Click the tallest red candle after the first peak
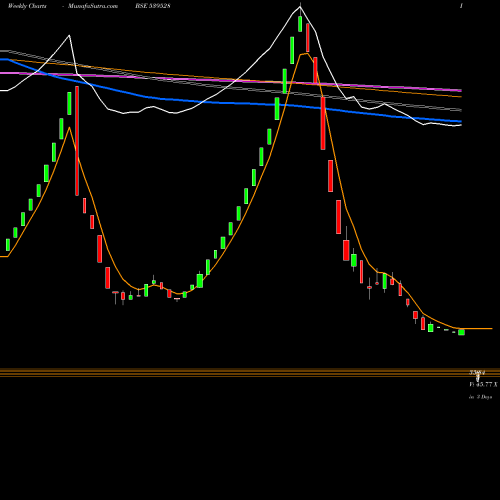This screenshot has height=500, width=500. click(x=77, y=141)
